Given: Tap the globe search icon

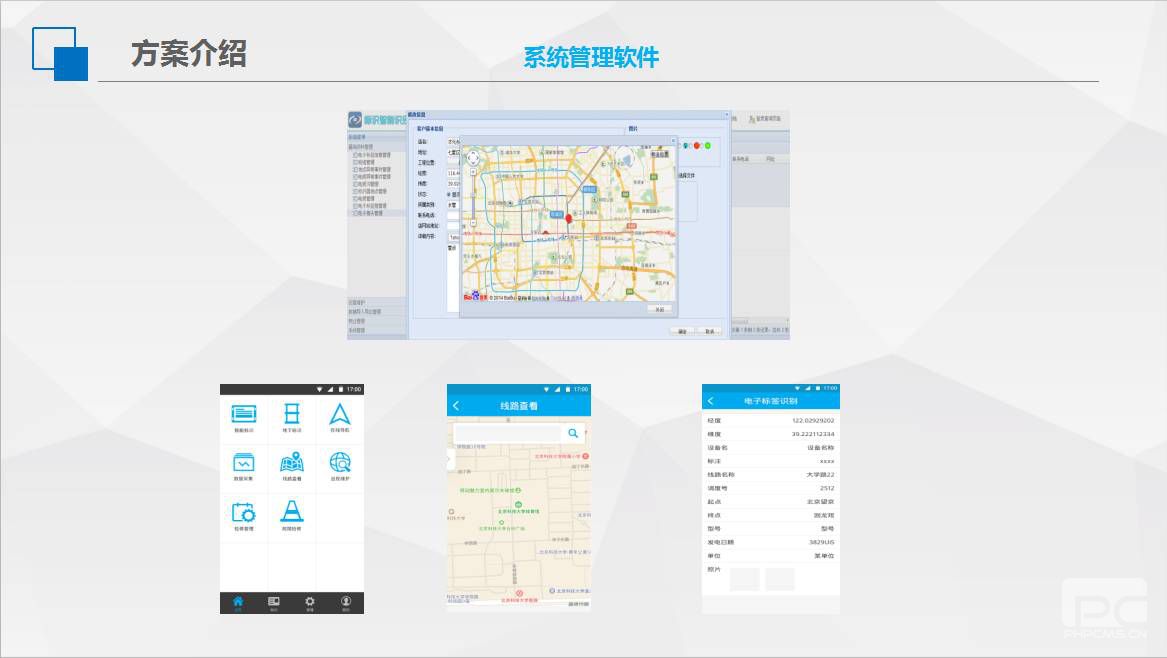Looking at the screenshot, I should point(340,463).
